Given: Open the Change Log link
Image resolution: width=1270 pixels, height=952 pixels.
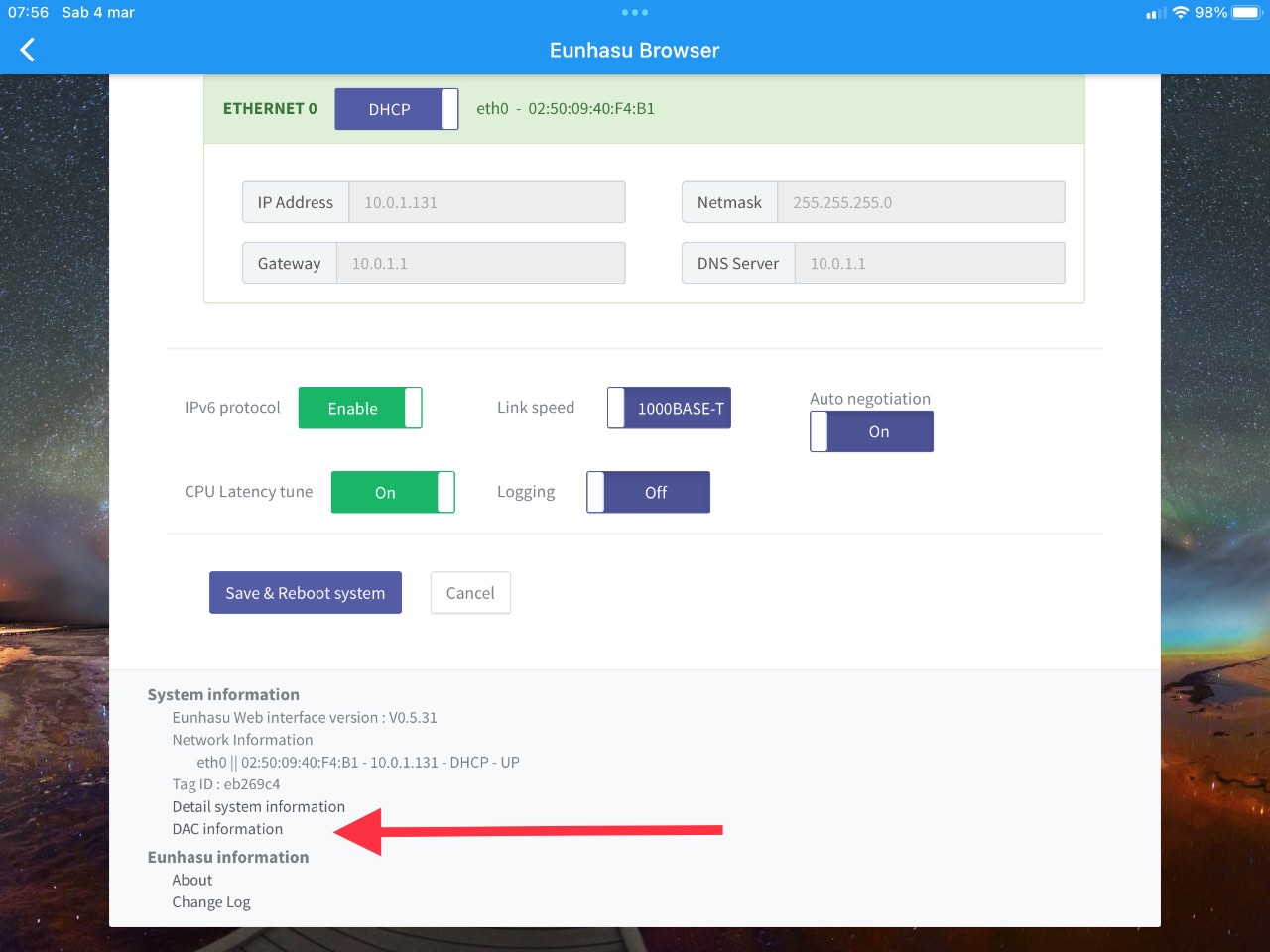Looking at the screenshot, I should (x=211, y=902).
